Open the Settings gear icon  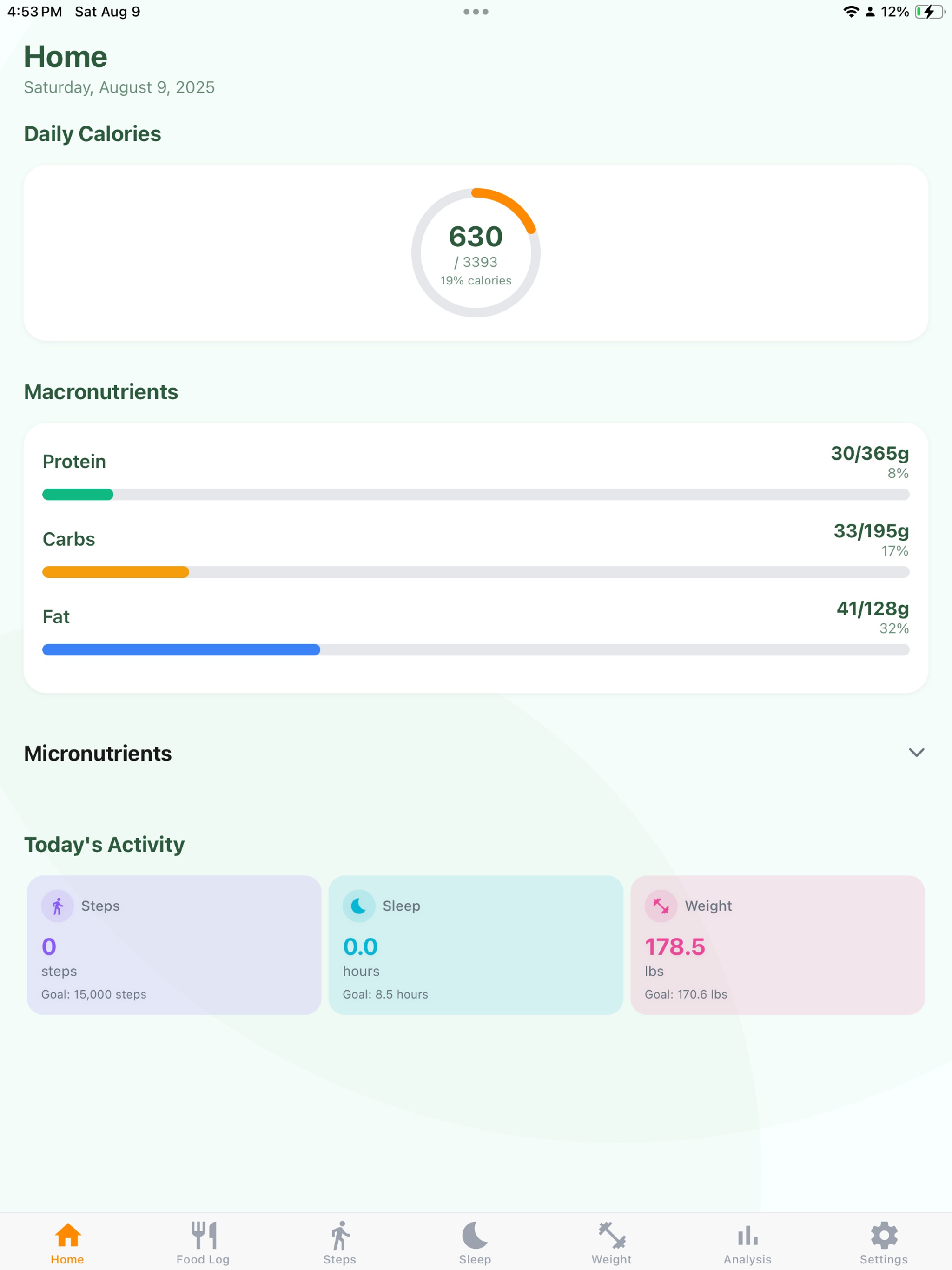pyautogui.click(x=884, y=1235)
